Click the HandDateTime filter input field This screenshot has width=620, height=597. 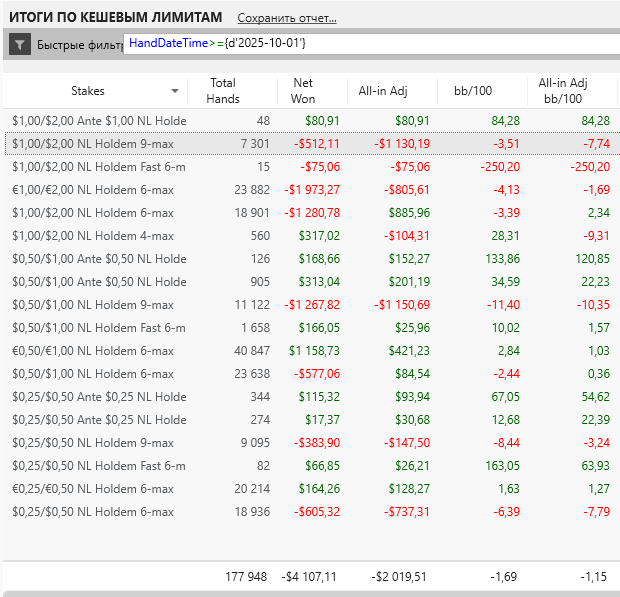click(370, 43)
